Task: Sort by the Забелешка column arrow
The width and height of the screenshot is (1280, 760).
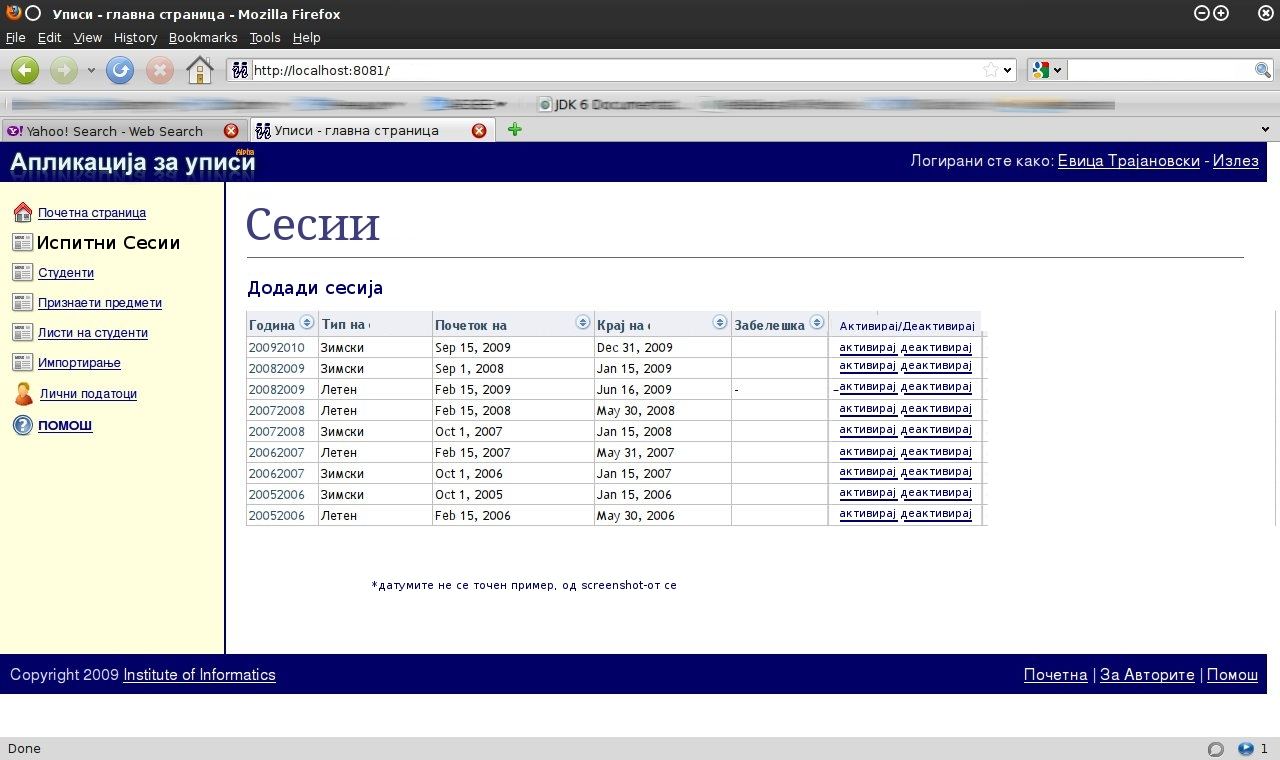Action: point(816,322)
